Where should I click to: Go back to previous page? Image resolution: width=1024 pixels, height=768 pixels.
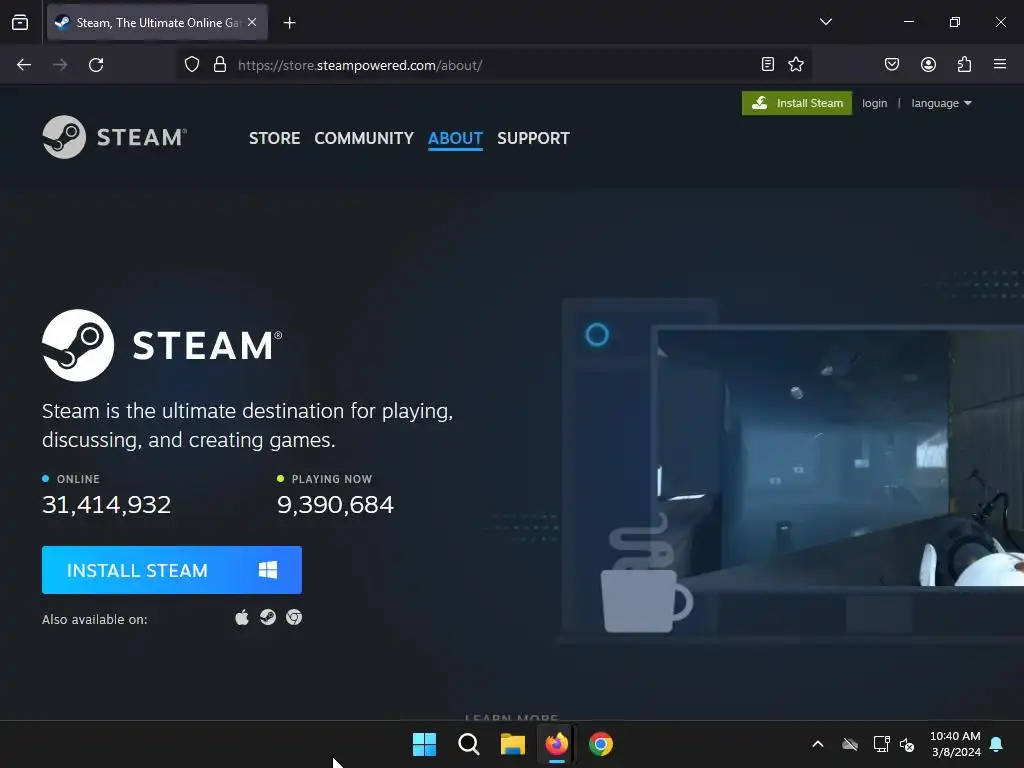click(24, 65)
